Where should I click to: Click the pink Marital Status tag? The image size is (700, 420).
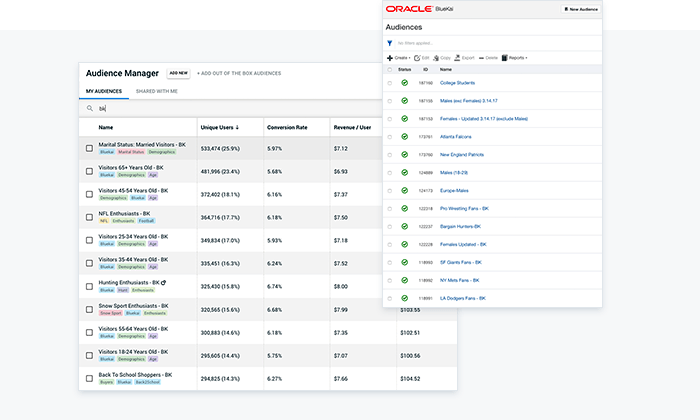click(131, 152)
